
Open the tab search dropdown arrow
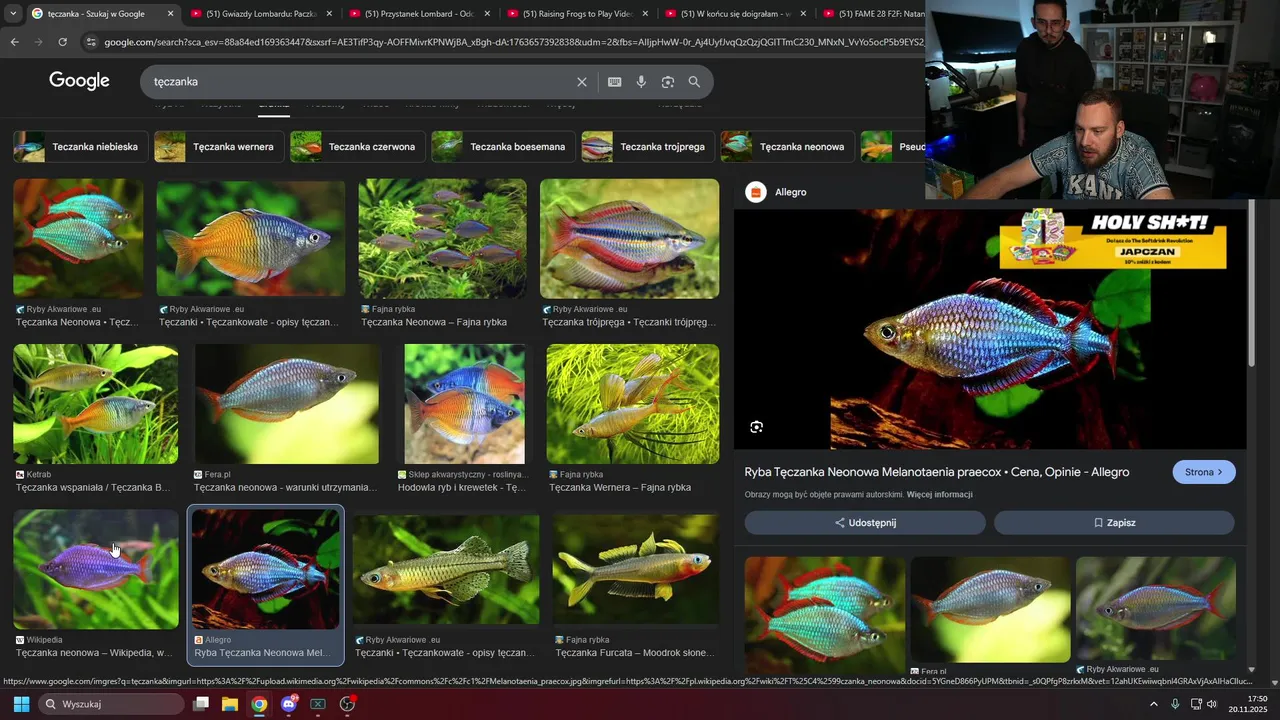[13, 14]
